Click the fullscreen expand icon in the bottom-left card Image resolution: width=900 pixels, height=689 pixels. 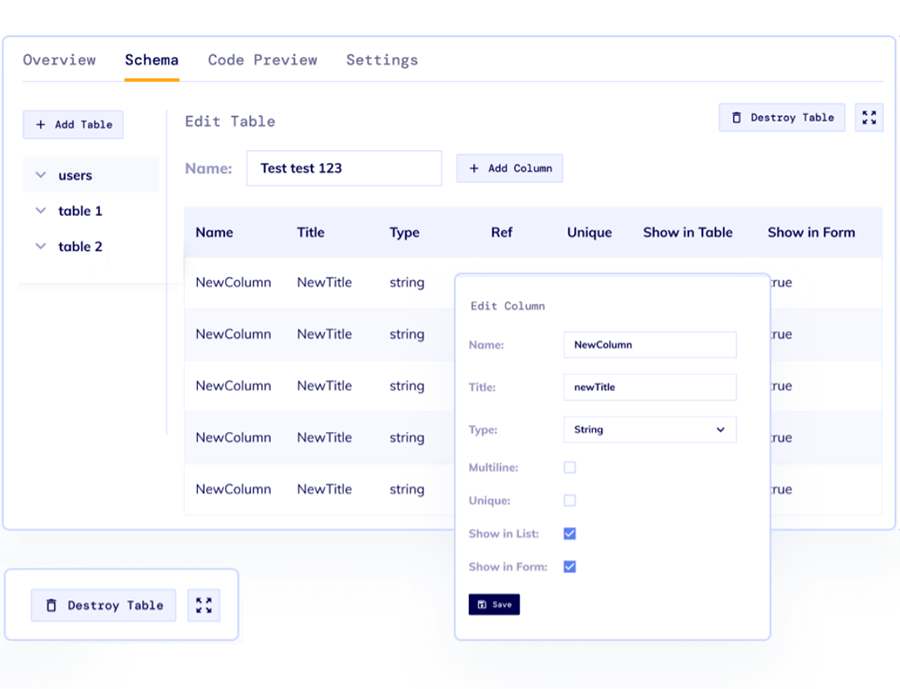(204, 605)
